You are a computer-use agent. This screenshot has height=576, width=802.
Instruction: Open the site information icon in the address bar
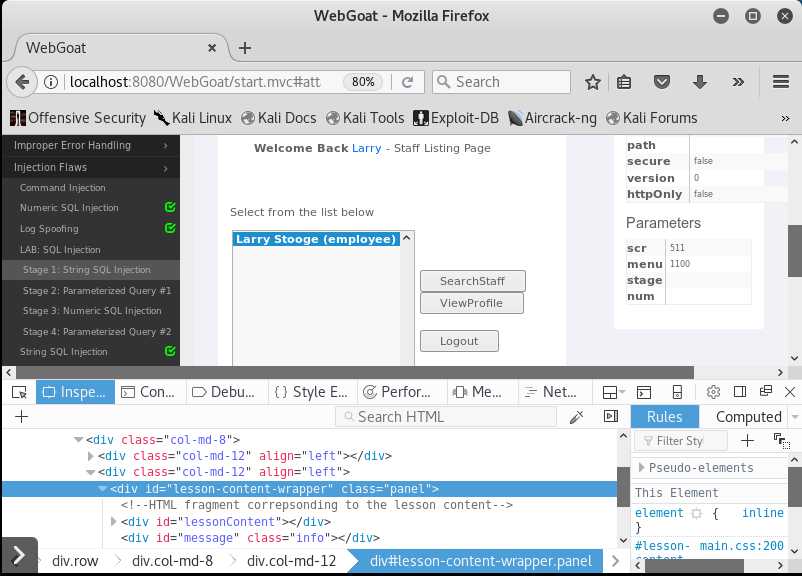[51, 82]
